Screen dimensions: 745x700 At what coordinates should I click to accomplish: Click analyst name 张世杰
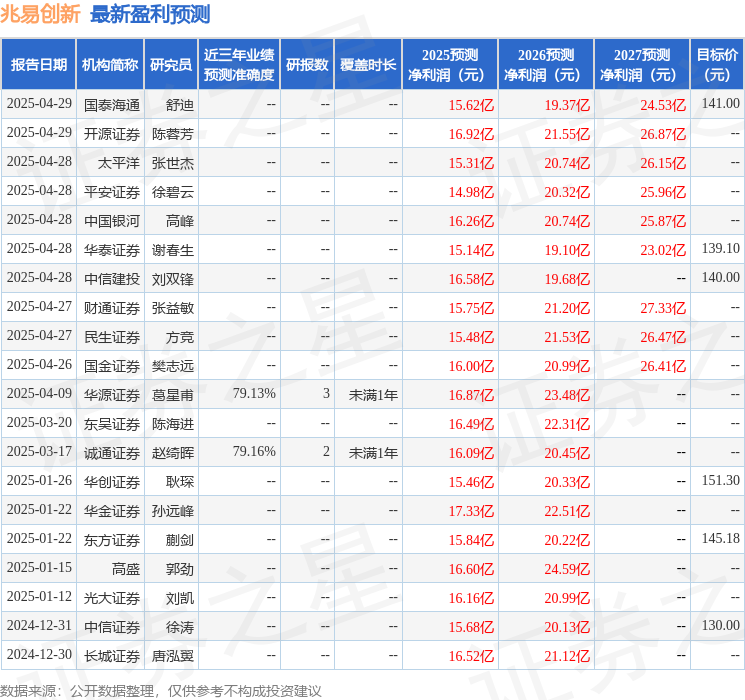click(x=173, y=163)
